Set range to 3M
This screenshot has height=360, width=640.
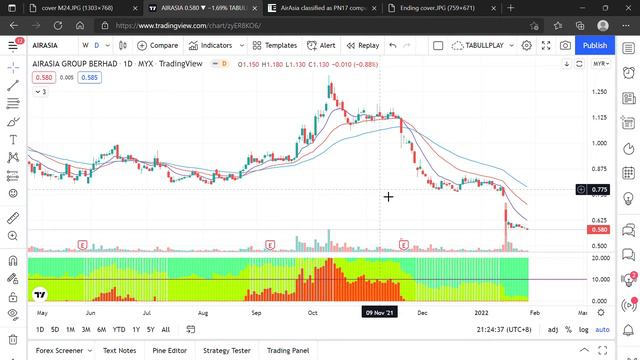(86, 329)
